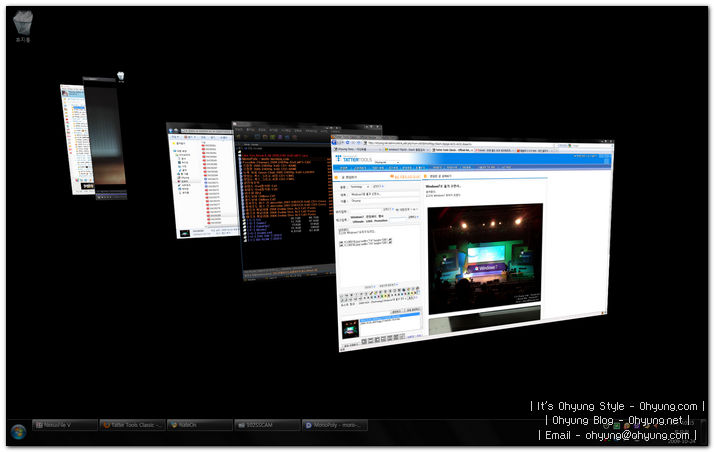Switch to NateOn taskbar button
This screenshot has height=452, width=714.
point(199,425)
